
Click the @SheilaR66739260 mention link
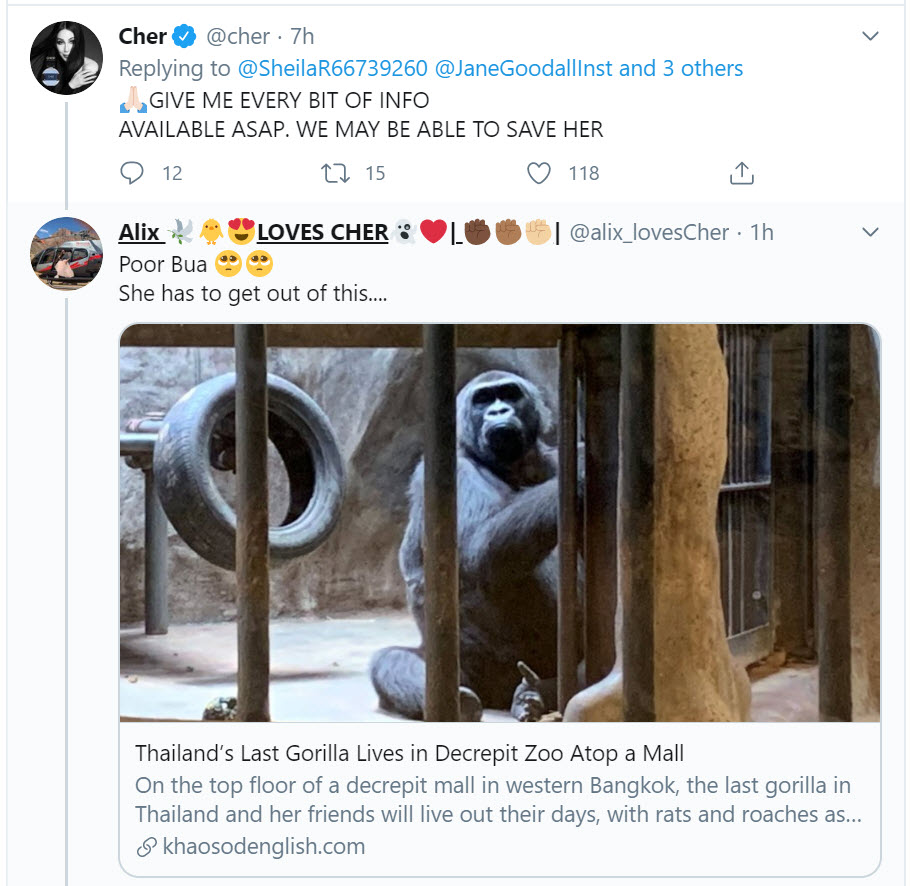331,69
